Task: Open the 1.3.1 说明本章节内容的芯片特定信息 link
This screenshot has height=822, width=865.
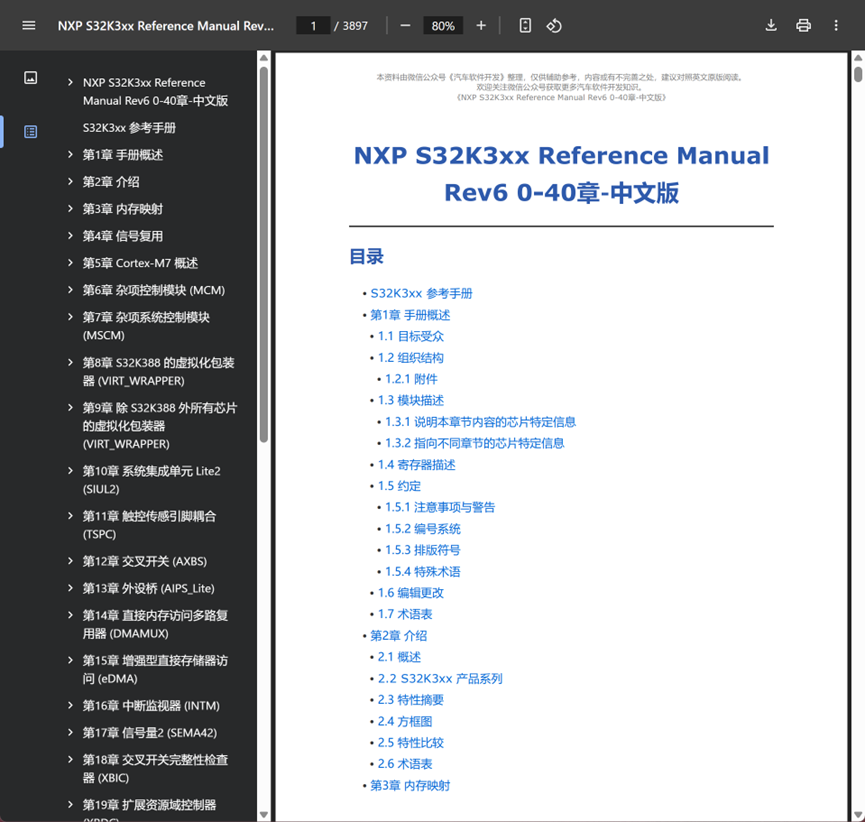Action: 480,422
